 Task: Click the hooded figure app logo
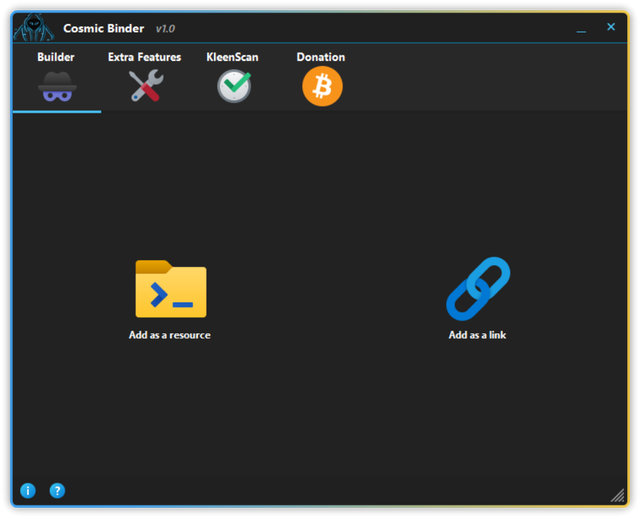tap(33, 27)
